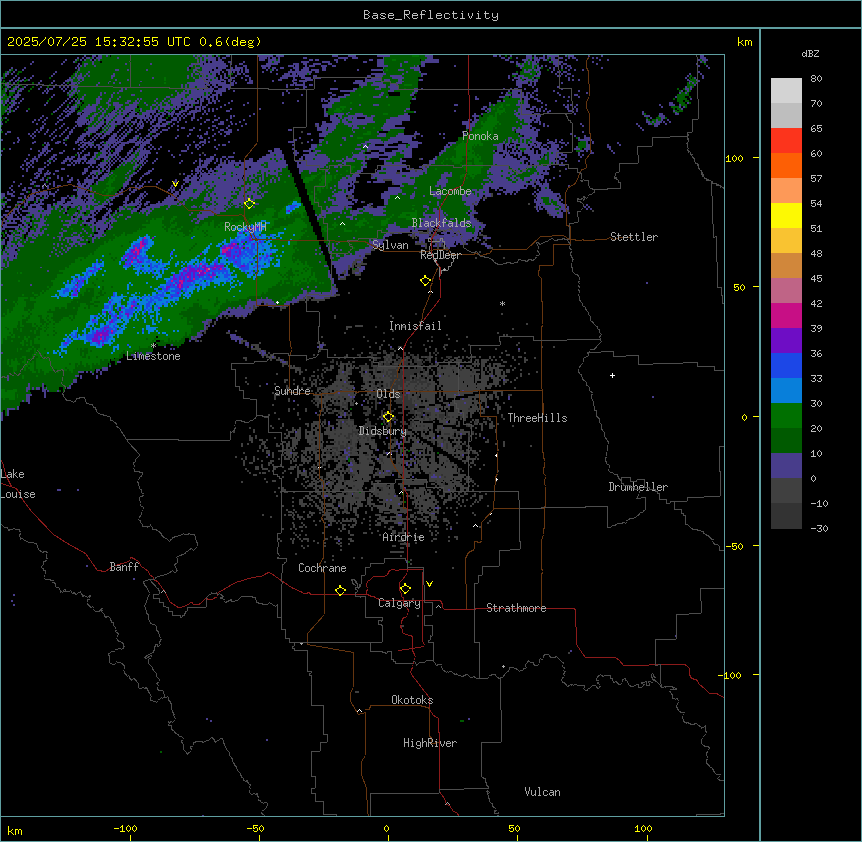This screenshot has width=862, height=842.
Task: Pick the red 60-65 dBZ swatch
Action: pyautogui.click(x=786, y=140)
